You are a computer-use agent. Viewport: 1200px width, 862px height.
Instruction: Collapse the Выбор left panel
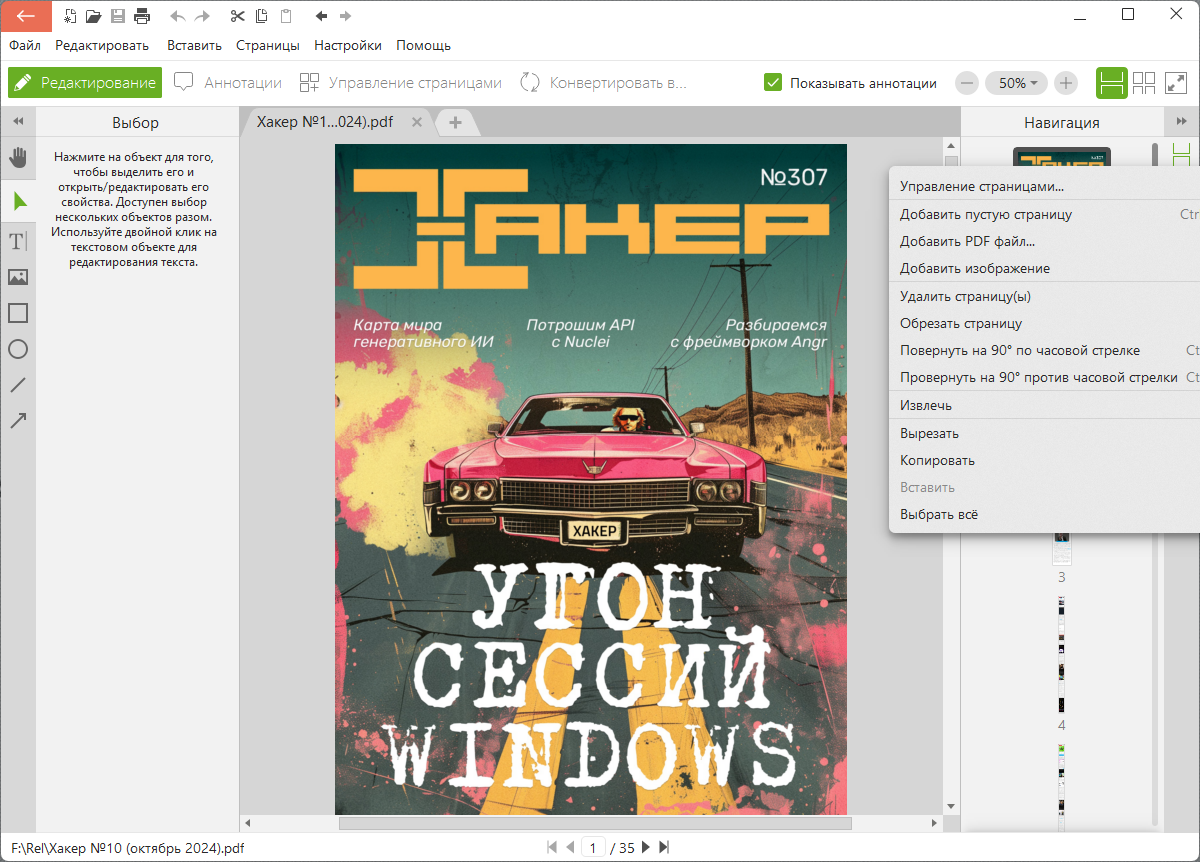18,122
